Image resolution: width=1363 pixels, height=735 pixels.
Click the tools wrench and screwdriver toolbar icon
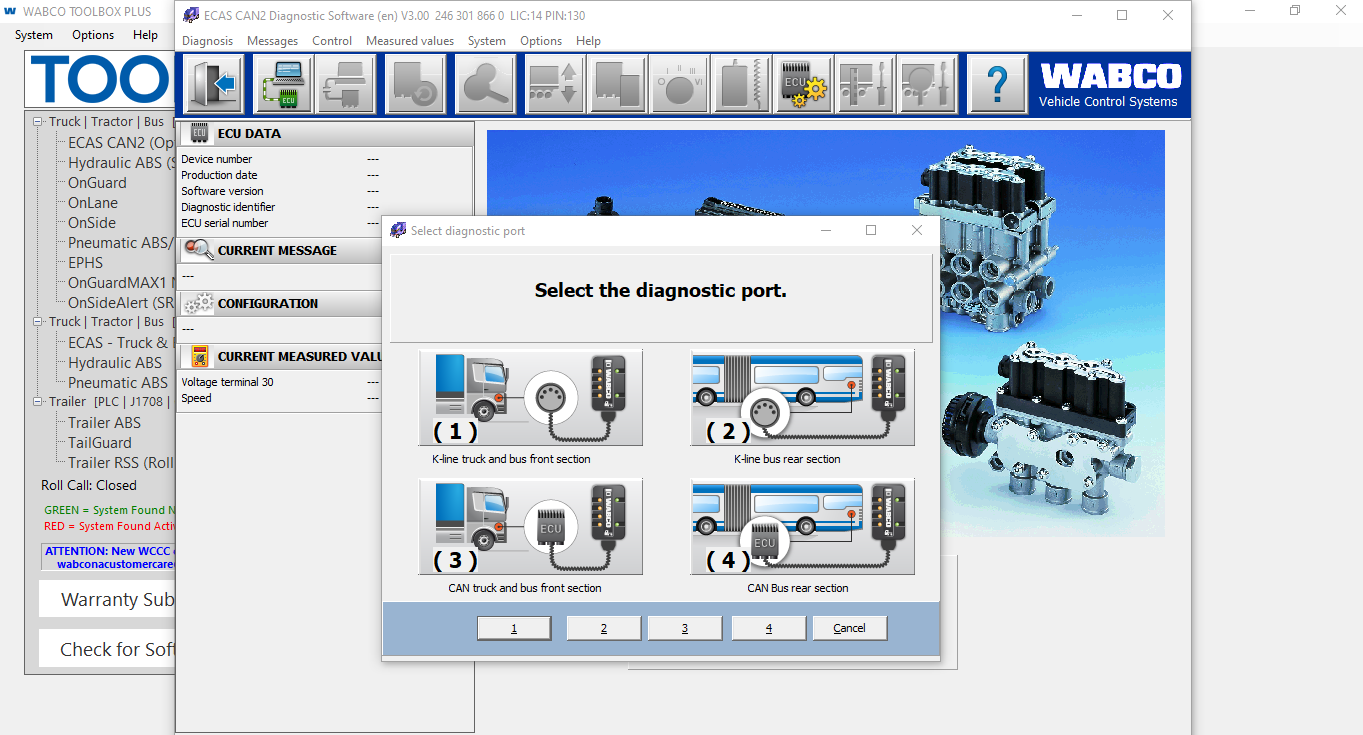click(x=866, y=84)
